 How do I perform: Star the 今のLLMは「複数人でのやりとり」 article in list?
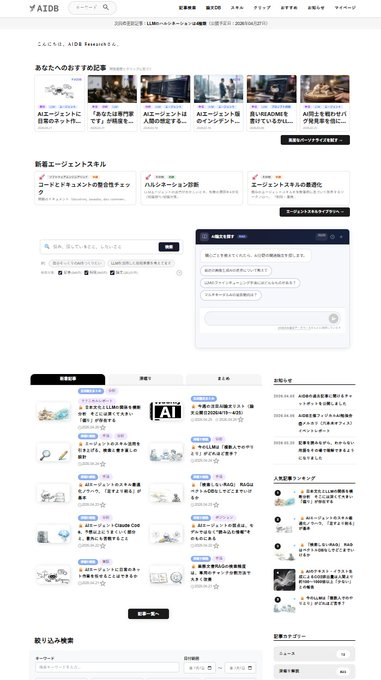216,460
